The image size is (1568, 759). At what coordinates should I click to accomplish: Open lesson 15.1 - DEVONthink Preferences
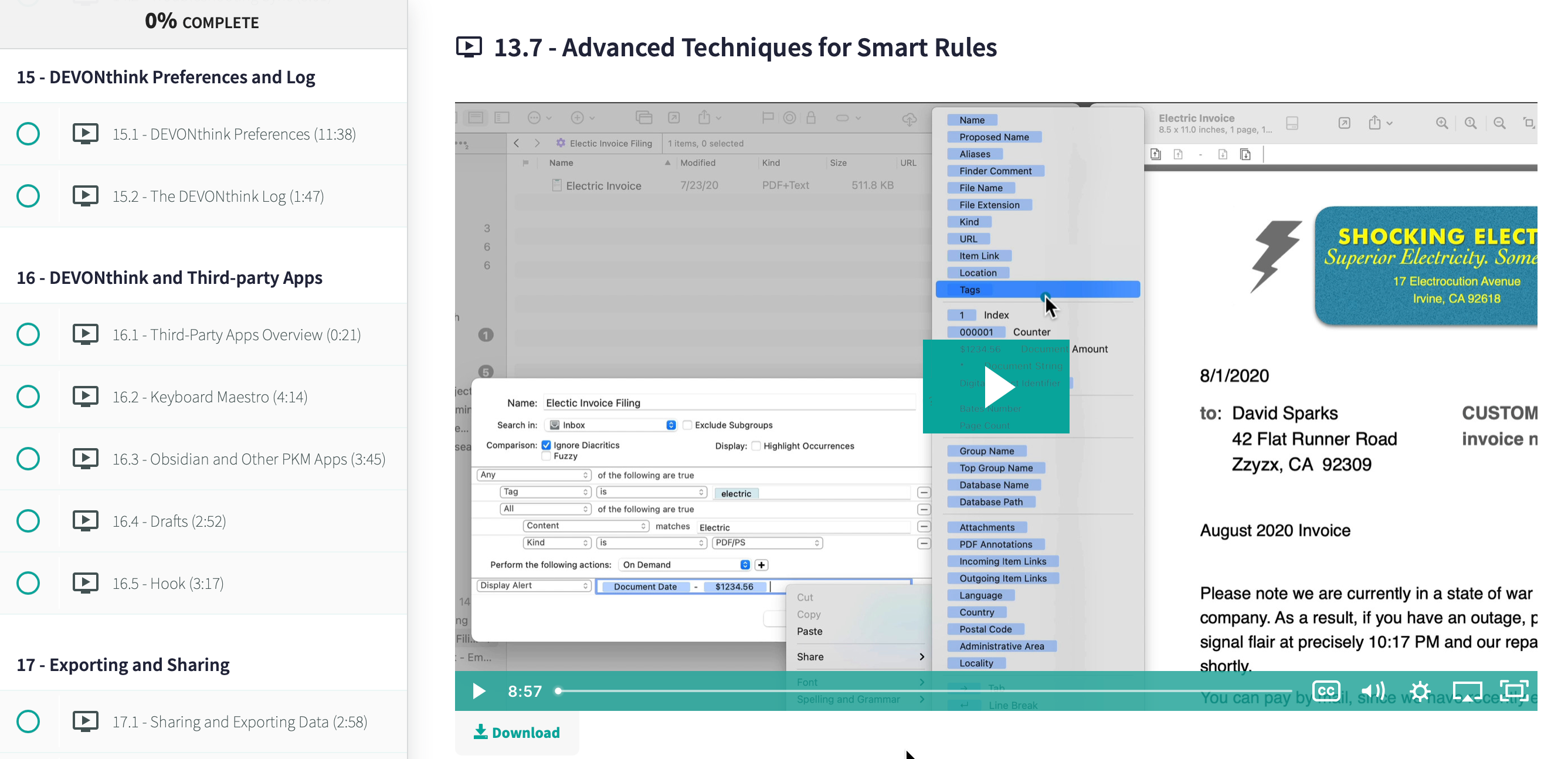[x=234, y=134]
